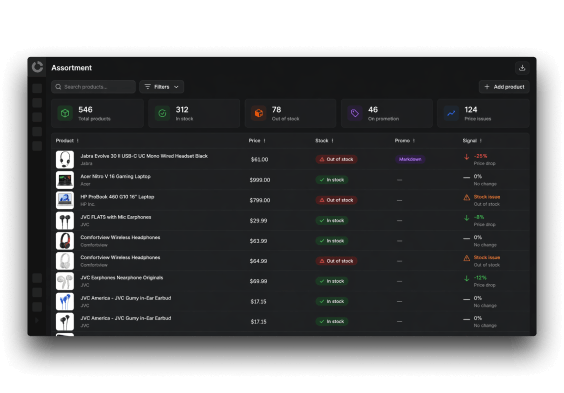564x393 pixels.
Task: Click the $799.00 price cell
Action: pos(260,200)
